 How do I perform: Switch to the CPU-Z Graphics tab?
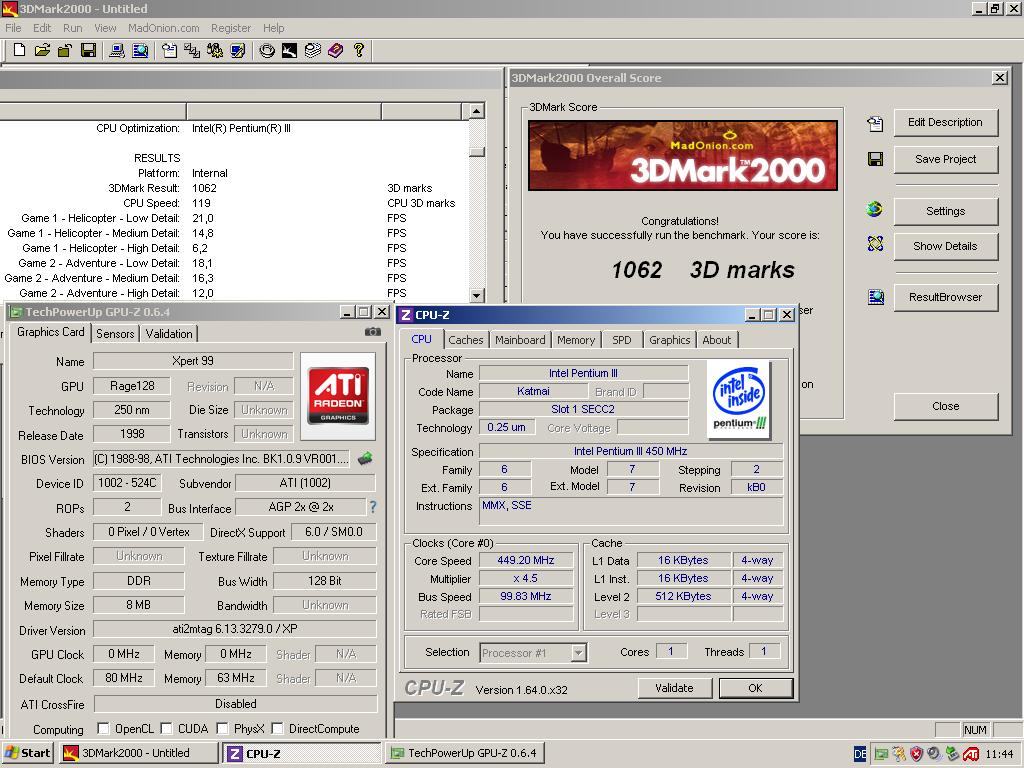pyautogui.click(x=669, y=340)
